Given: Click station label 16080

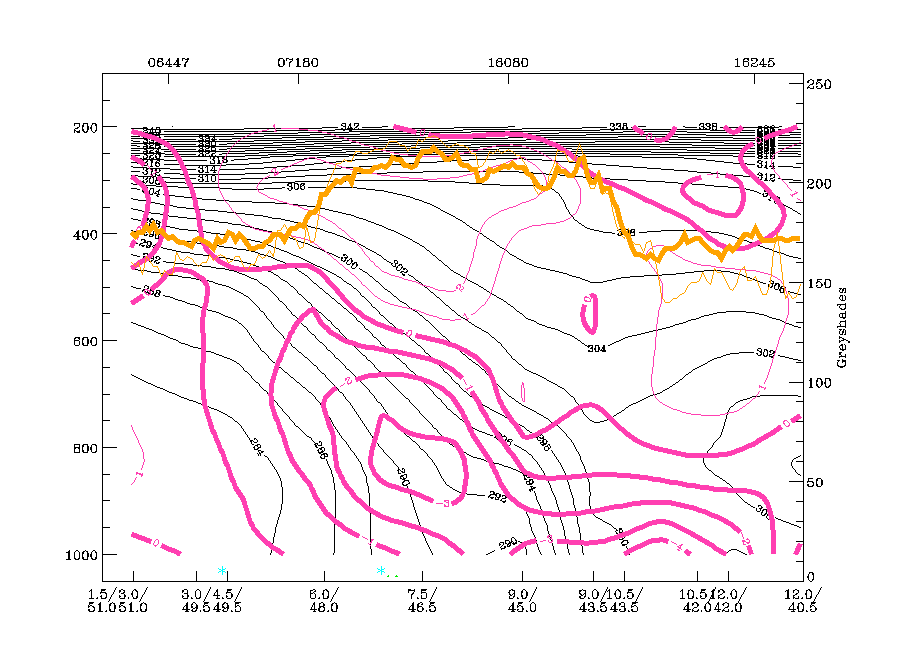Looking at the screenshot, I should point(508,62).
